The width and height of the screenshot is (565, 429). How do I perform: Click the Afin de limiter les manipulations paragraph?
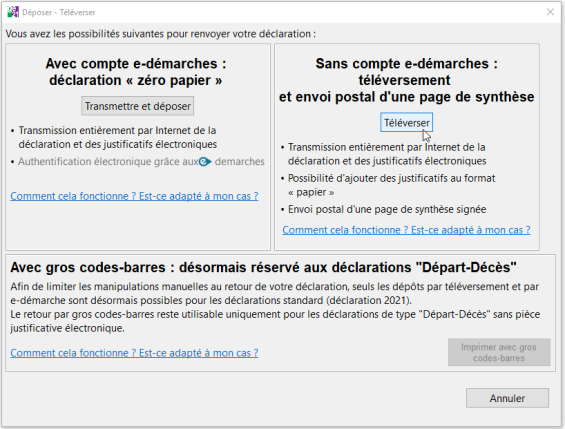tap(275, 307)
